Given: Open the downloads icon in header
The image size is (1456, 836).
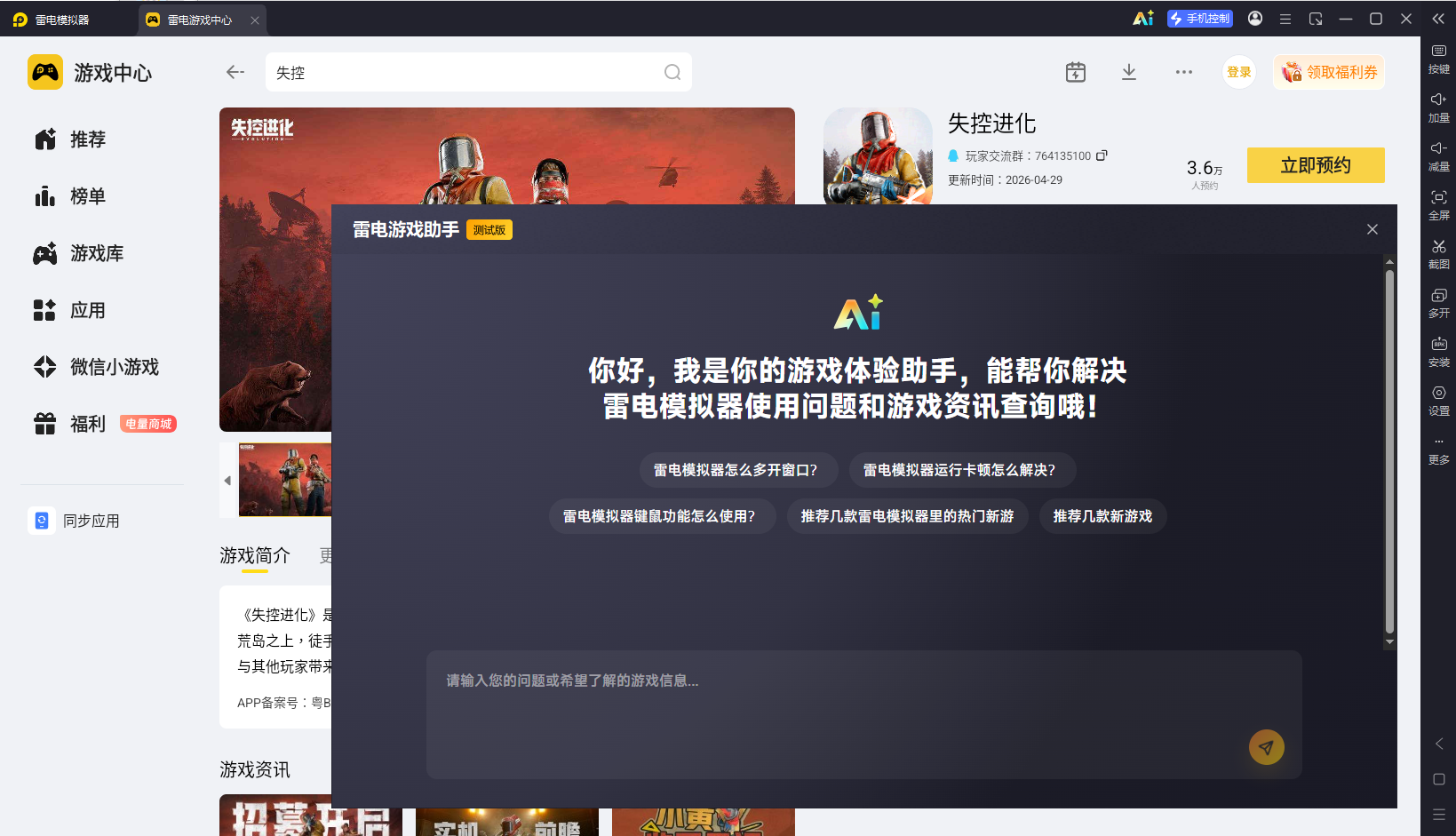Looking at the screenshot, I should 1129,72.
